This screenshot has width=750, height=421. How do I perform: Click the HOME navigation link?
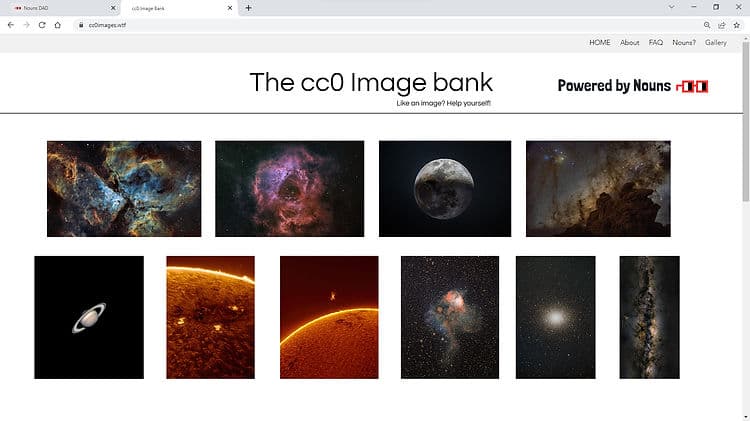(x=599, y=43)
